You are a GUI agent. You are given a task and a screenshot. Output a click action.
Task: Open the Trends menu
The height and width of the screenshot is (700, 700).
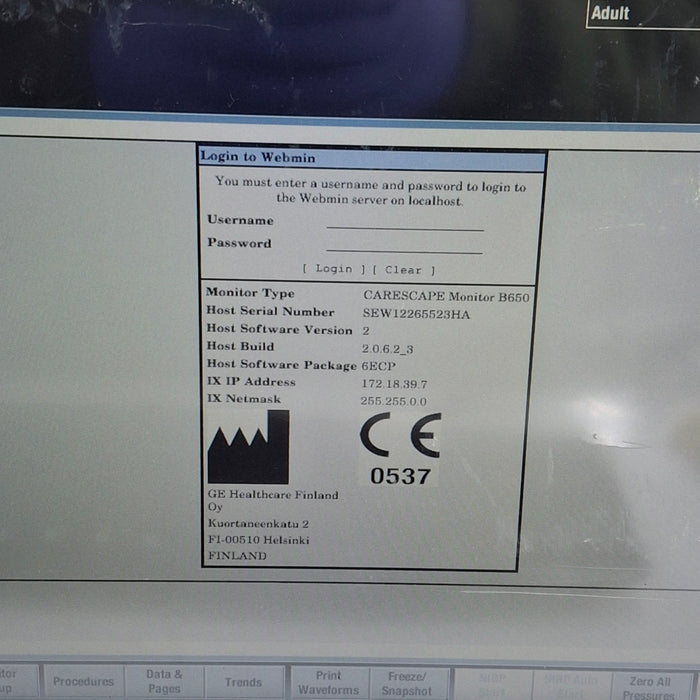[x=244, y=682]
